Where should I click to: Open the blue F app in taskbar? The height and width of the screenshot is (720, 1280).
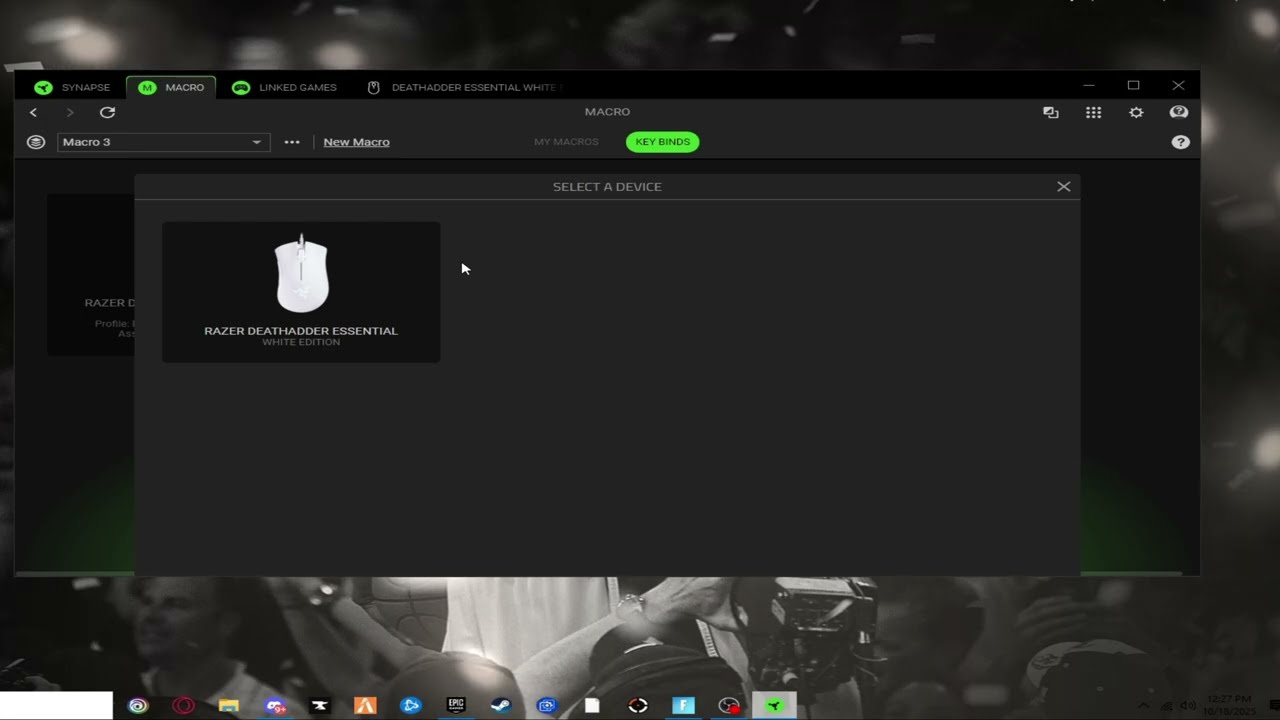[683, 705]
